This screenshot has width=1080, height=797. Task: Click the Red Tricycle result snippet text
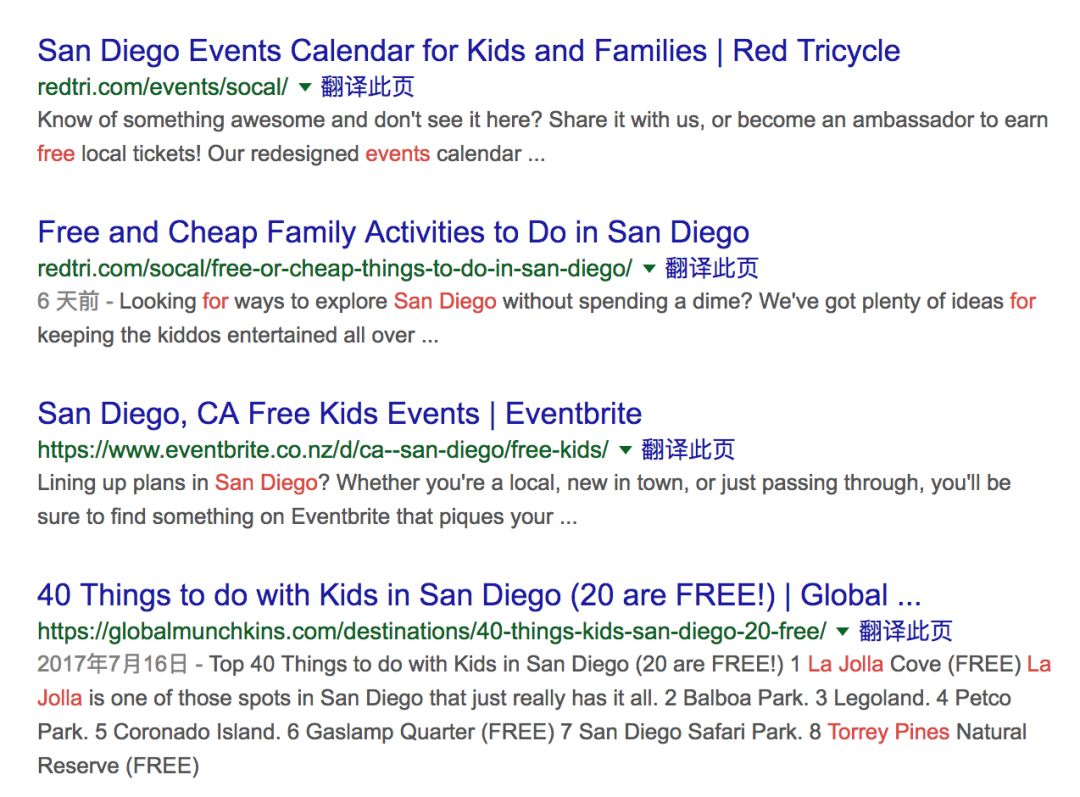543,136
